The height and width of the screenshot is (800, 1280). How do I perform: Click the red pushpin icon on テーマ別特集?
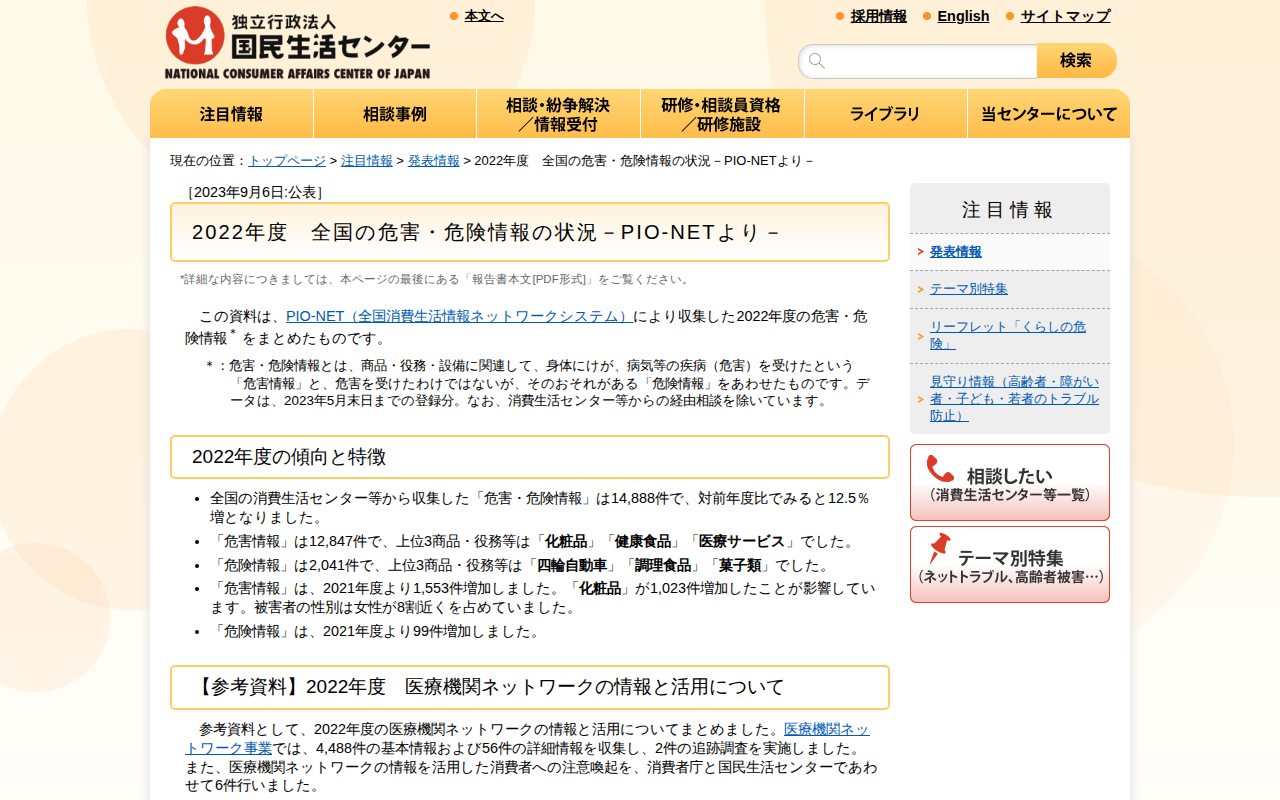(939, 548)
